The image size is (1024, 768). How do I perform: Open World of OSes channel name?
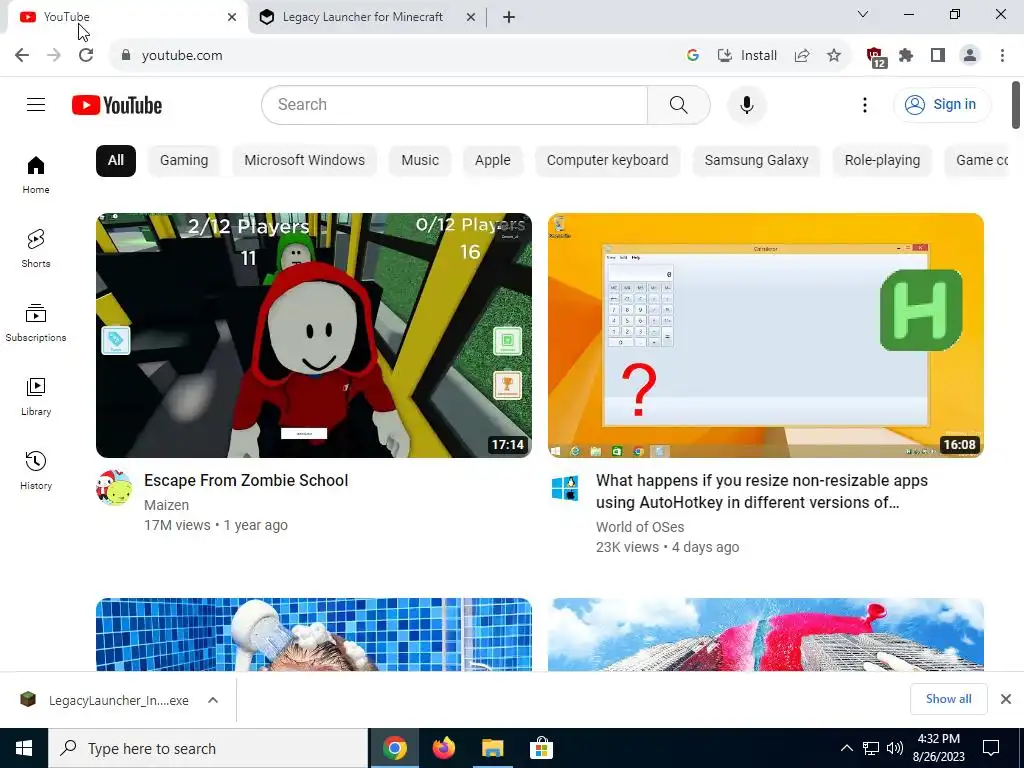pyautogui.click(x=640, y=527)
